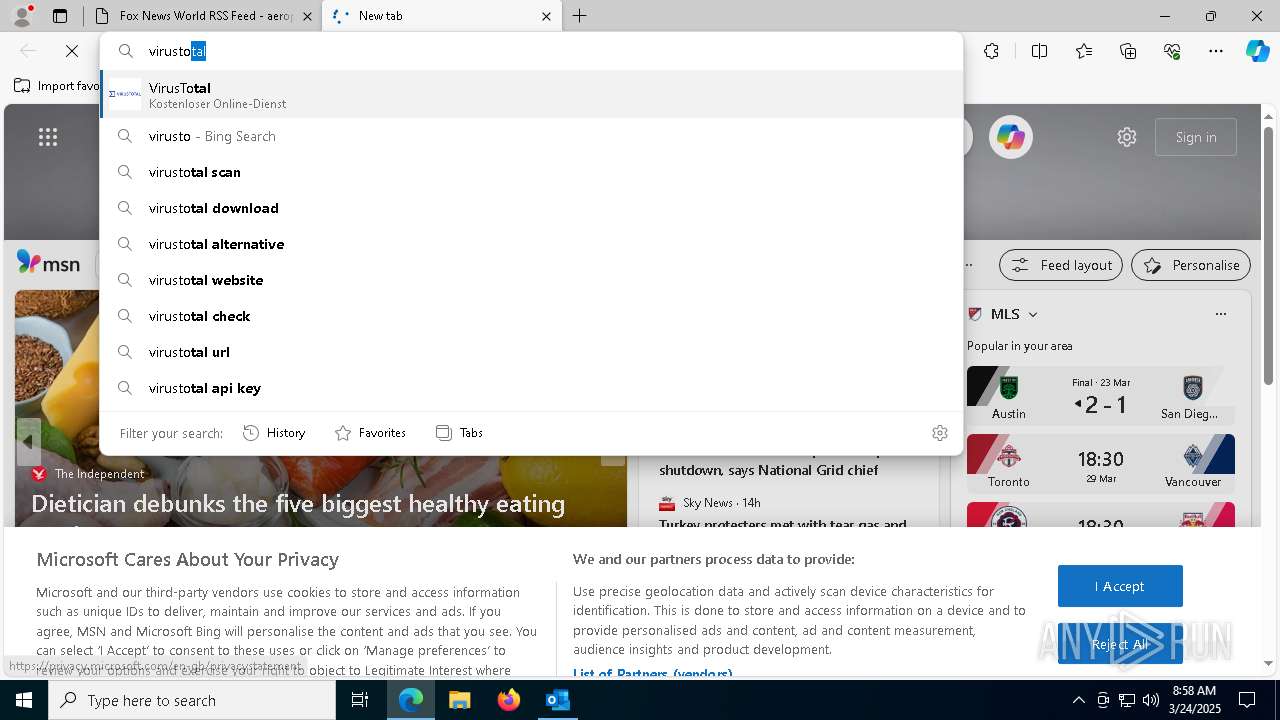Stop loading page with X button

(72, 51)
